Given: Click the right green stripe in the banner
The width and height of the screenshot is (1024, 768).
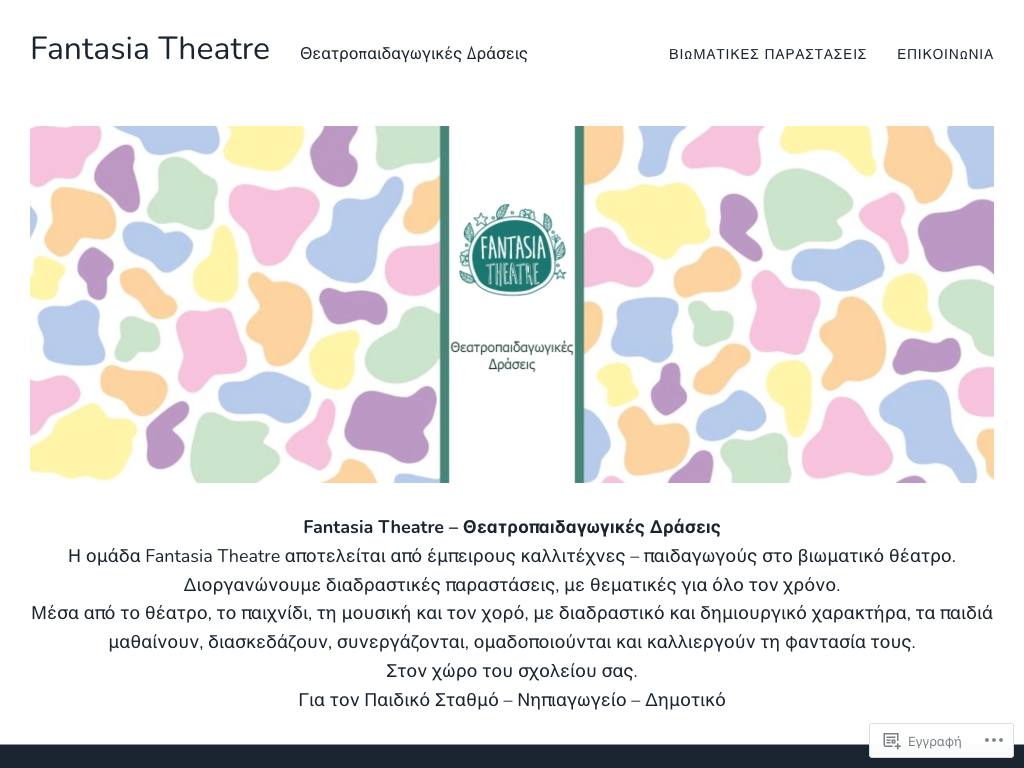Looking at the screenshot, I should click(x=579, y=304).
